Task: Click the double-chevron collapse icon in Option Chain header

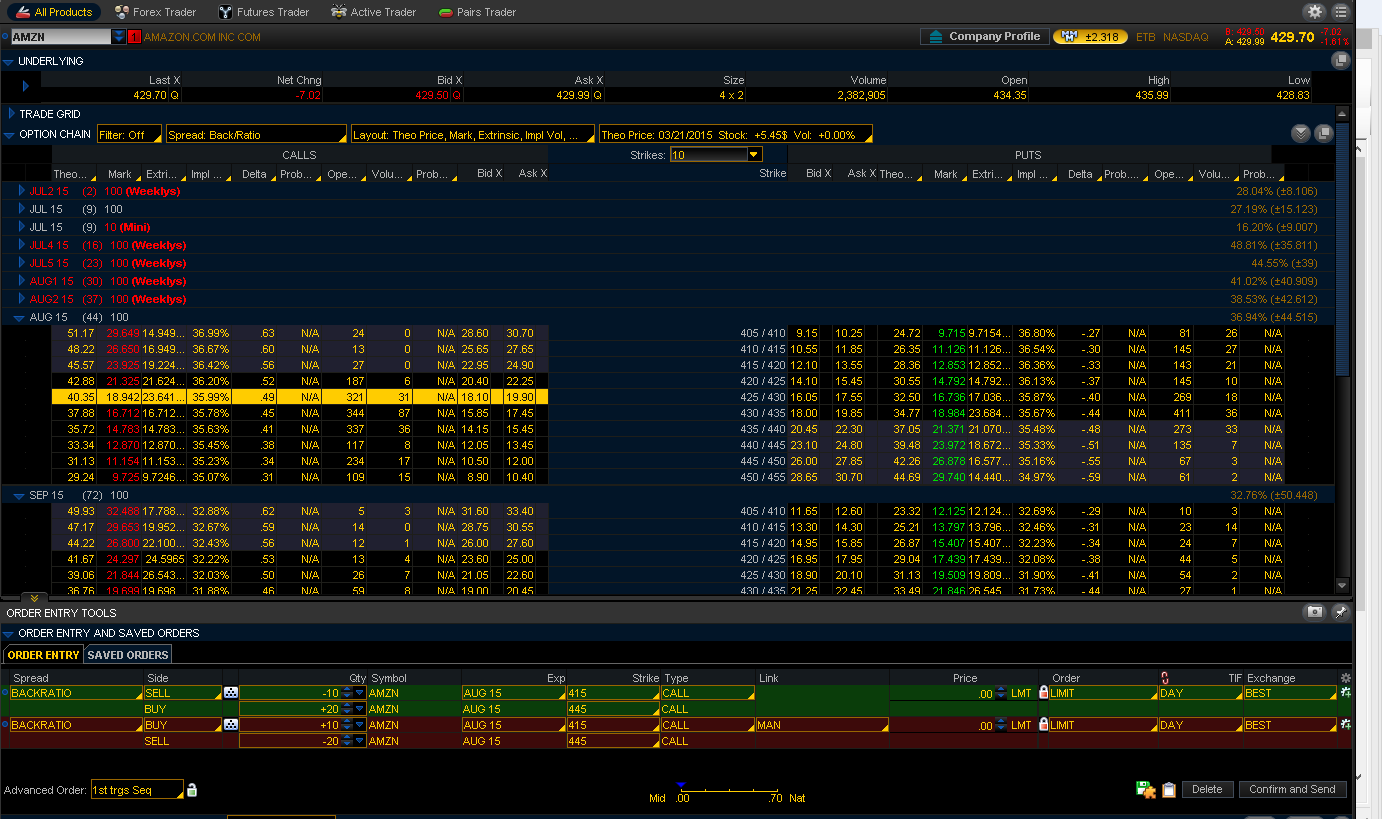Action: 1300,134
